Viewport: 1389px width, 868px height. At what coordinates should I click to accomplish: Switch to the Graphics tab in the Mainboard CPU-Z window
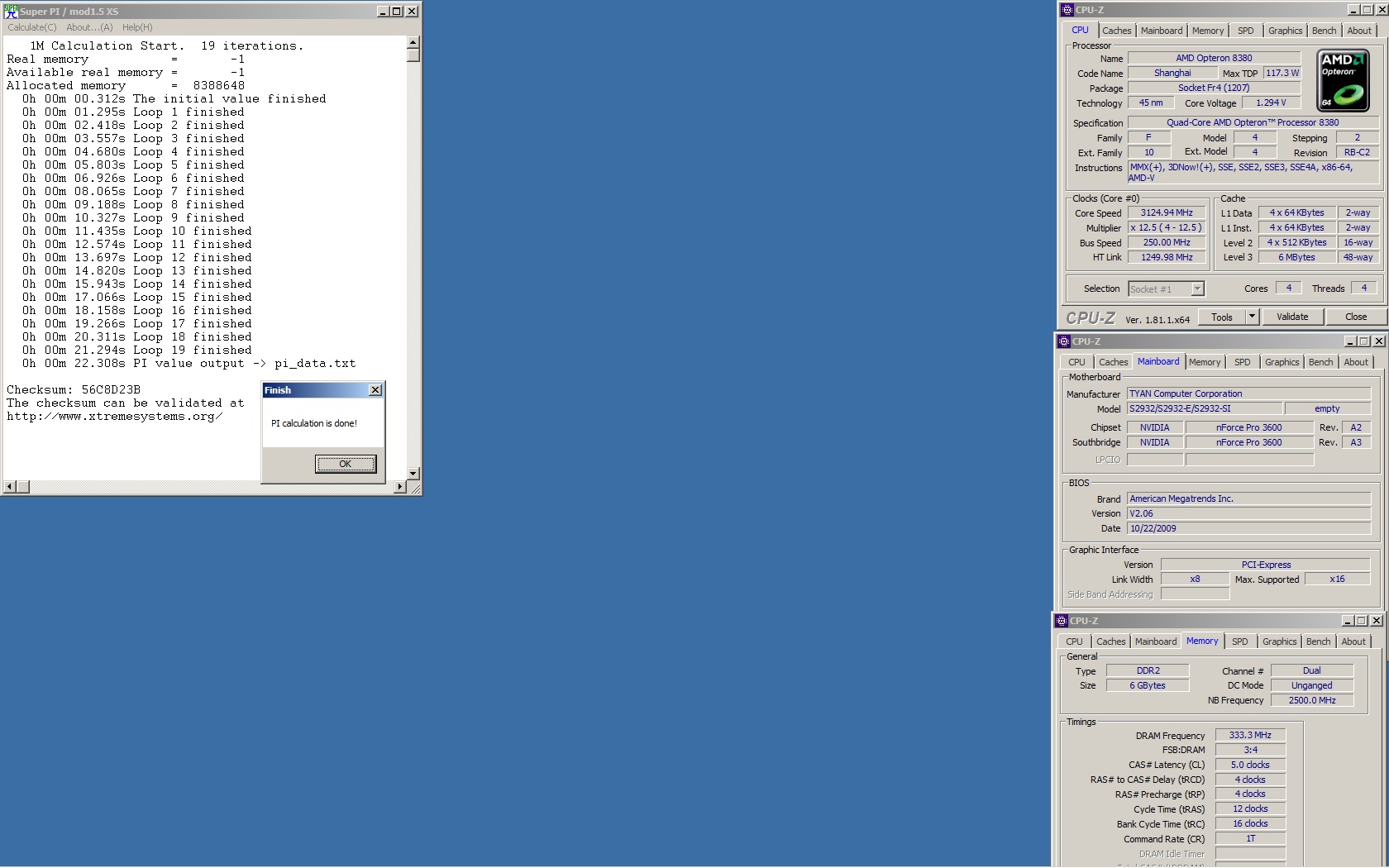click(1282, 362)
